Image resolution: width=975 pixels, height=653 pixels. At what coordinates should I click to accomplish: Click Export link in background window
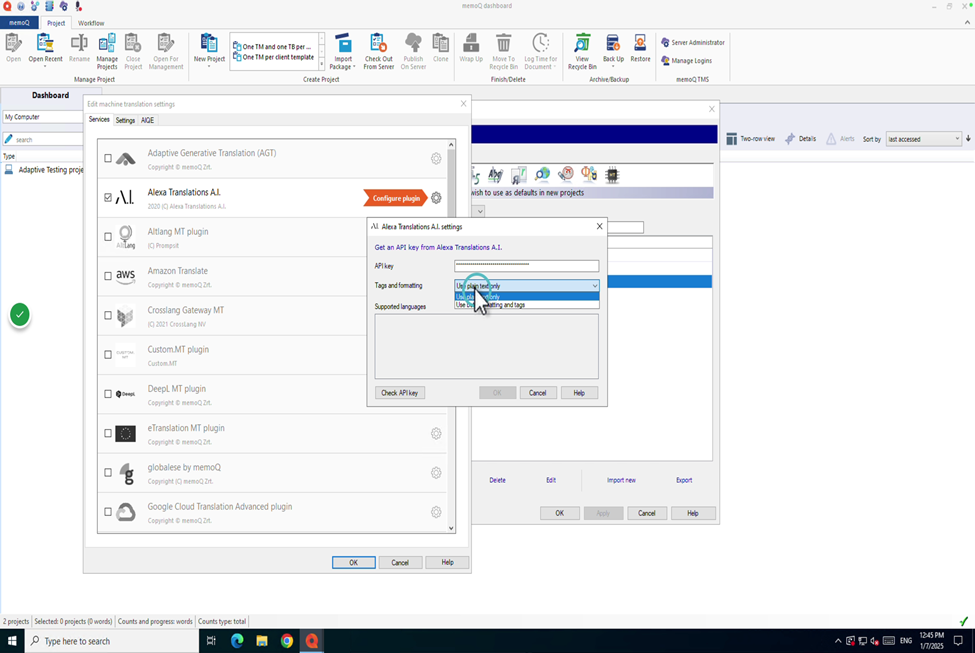(683, 480)
